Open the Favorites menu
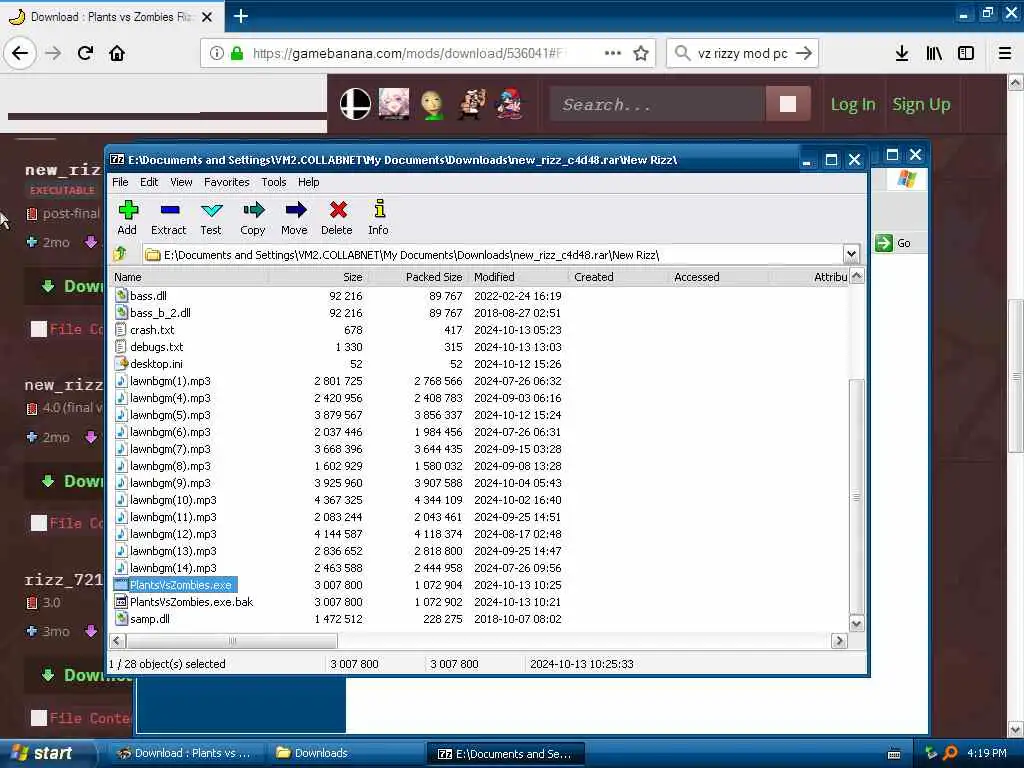The image size is (1024, 768). [x=227, y=182]
